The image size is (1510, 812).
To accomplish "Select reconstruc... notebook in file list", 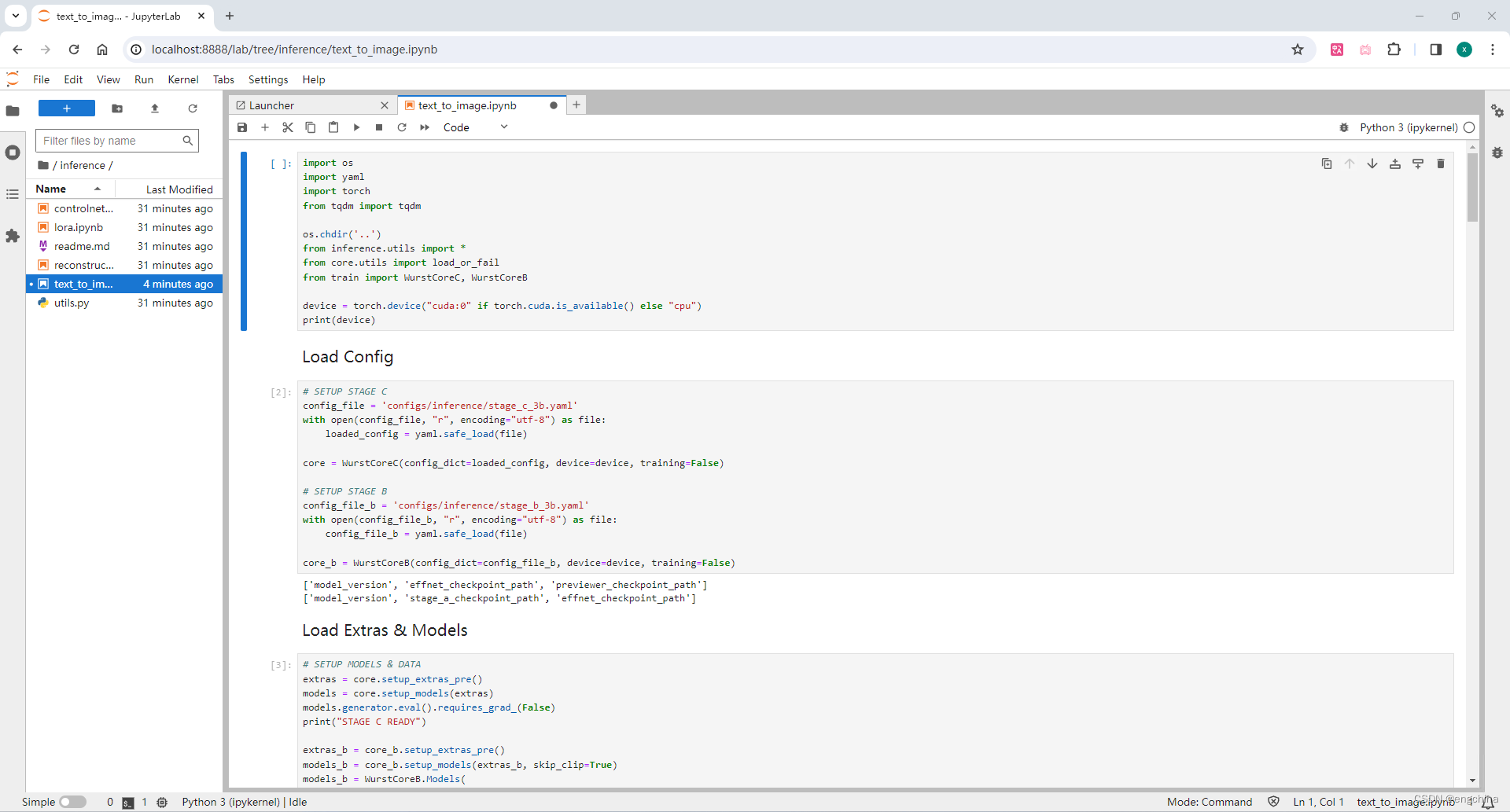I will [125, 265].
